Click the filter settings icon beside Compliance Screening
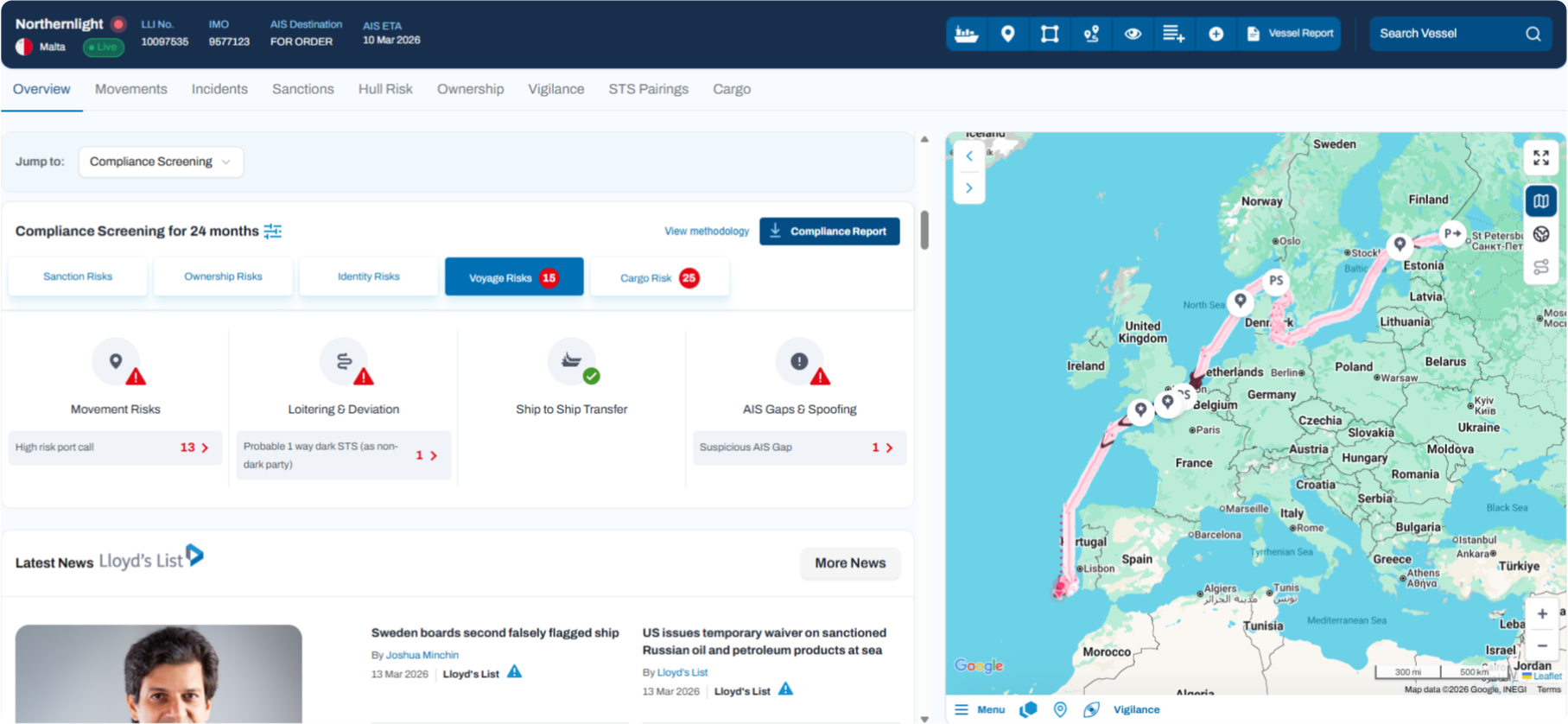This screenshot has width=1568, height=724. tap(273, 231)
